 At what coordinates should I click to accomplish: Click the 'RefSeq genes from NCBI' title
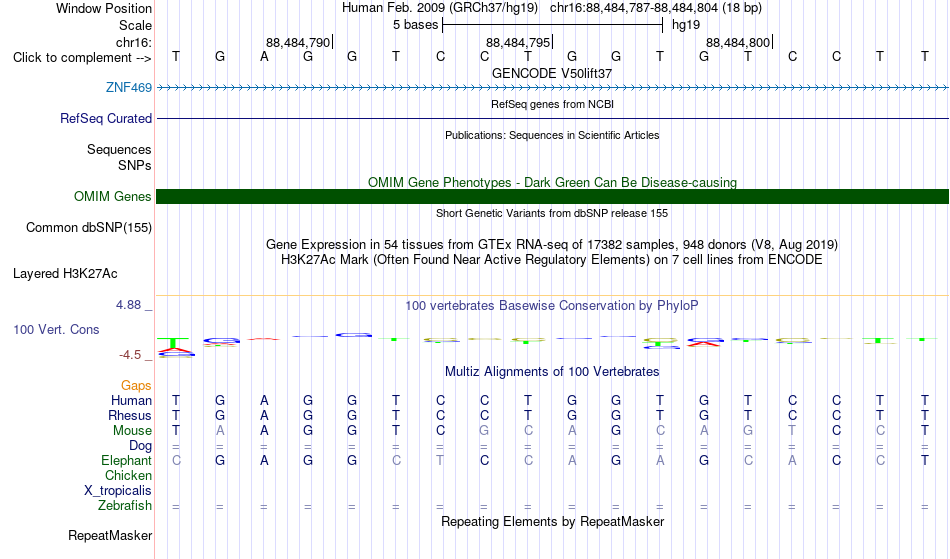click(553, 104)
